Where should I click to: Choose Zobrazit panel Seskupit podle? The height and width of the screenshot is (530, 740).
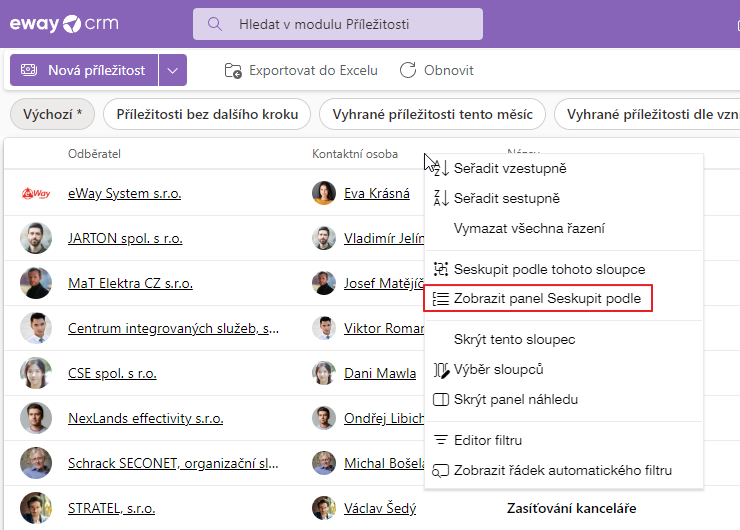coord(538,298)
